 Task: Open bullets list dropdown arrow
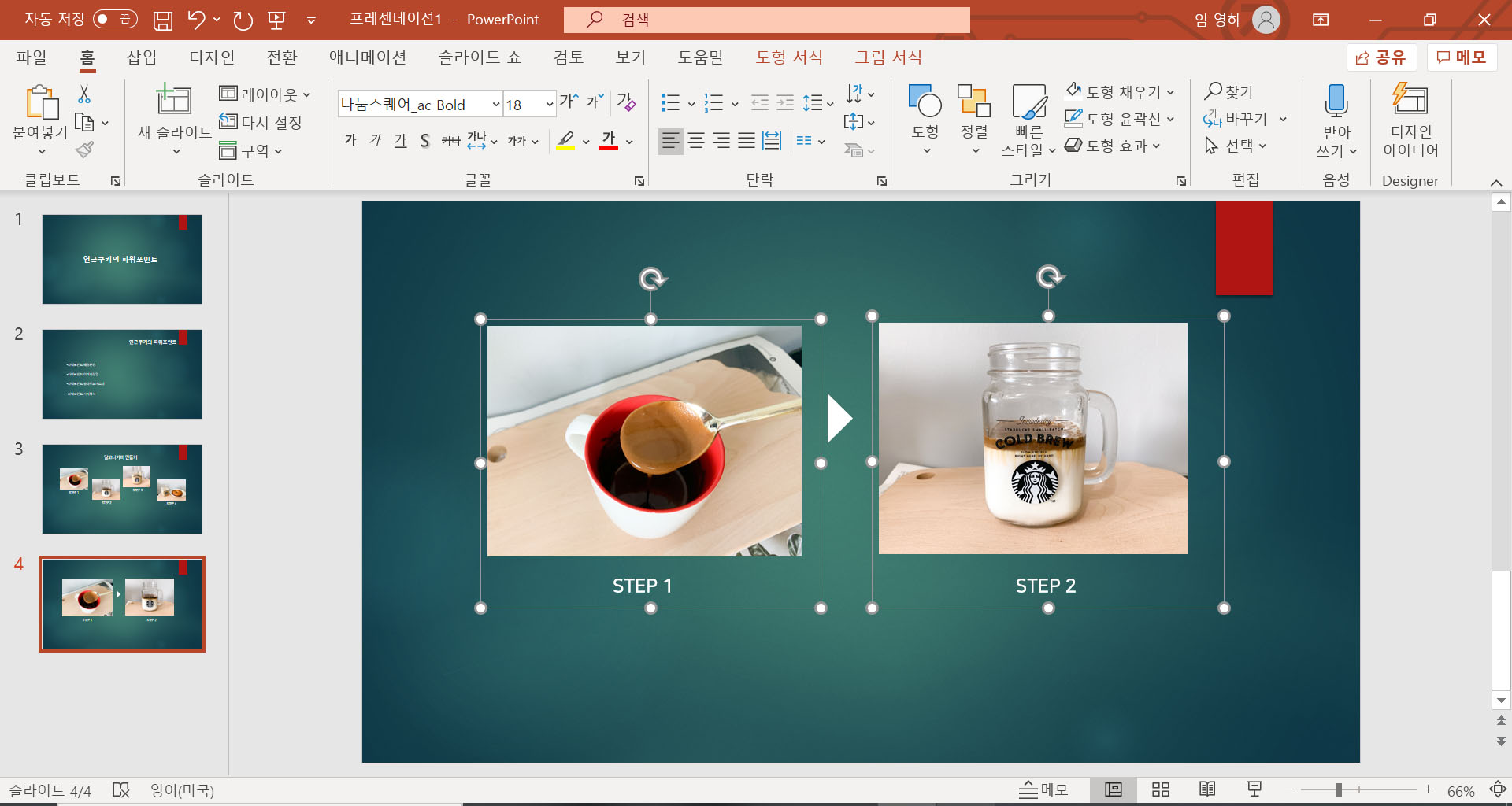691,103
